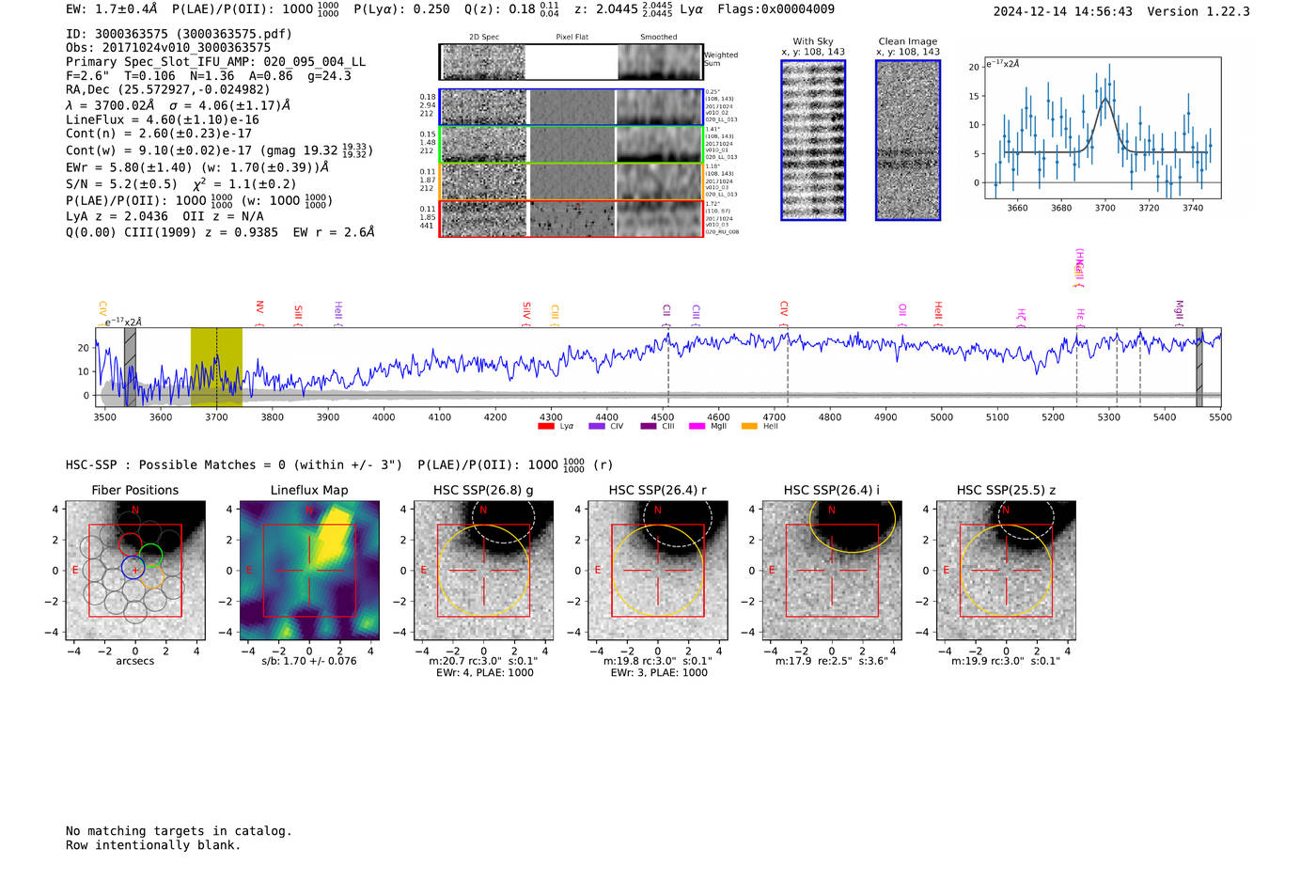Viewport: 1316px width, 896px height.
Task: Click the 'Version 1.22.3' text
Action: (x=1198, y=12)
